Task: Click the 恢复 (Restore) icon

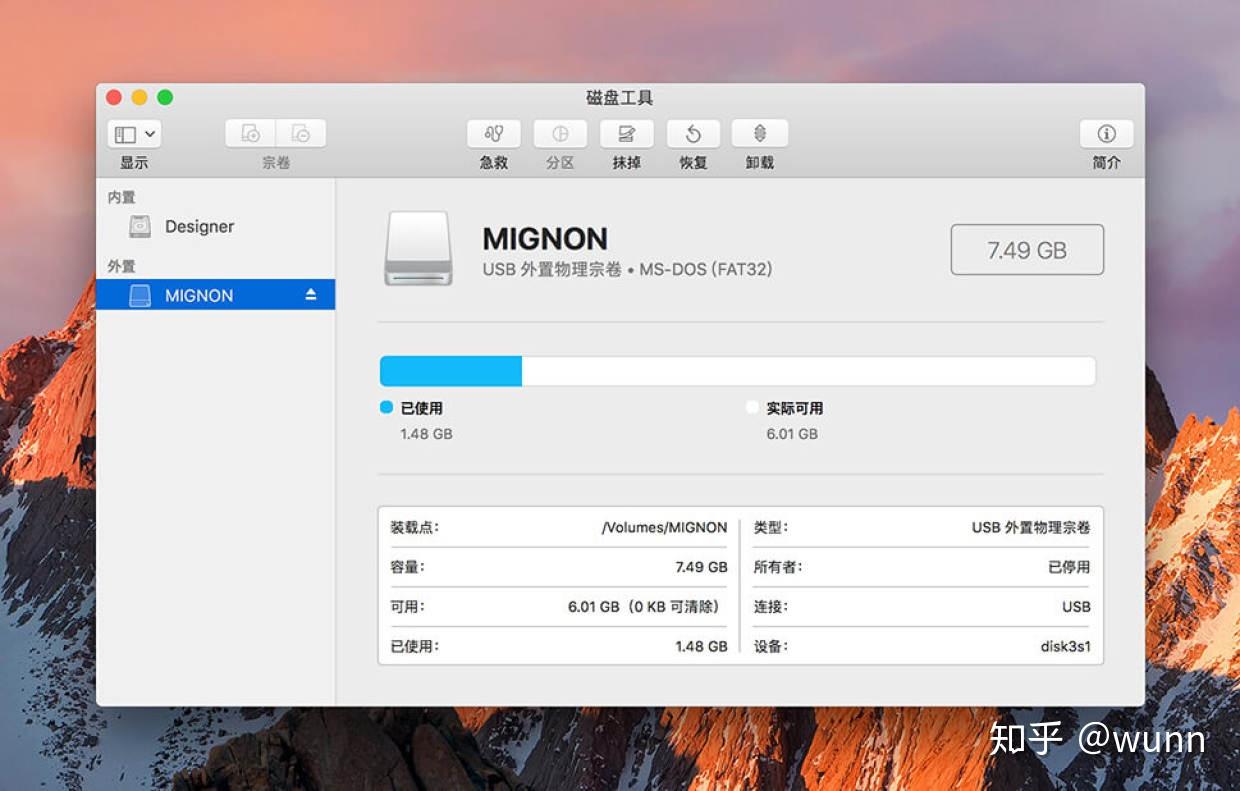Action: click(x=692, y=133)
